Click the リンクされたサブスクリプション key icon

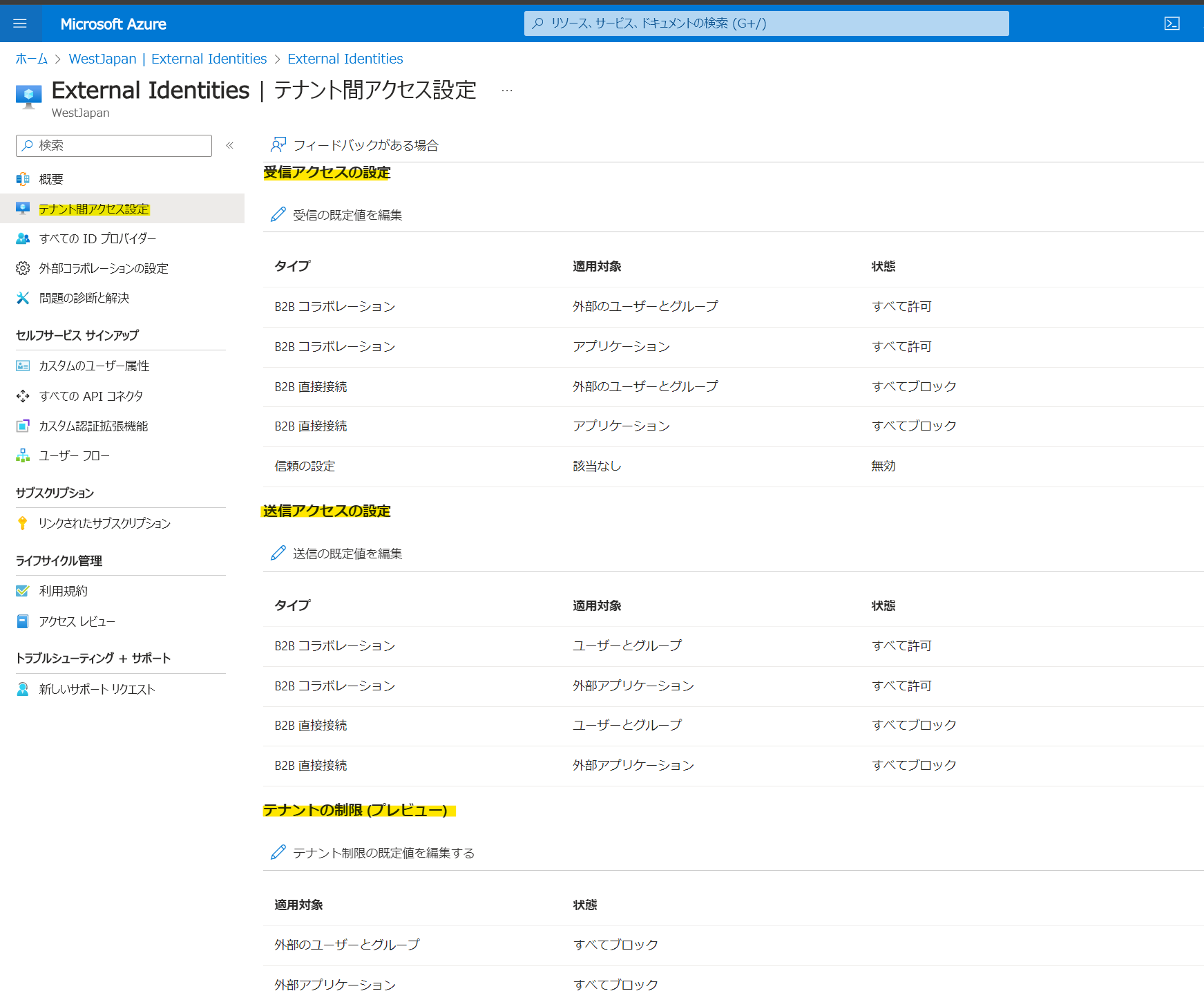click(23, 523)
